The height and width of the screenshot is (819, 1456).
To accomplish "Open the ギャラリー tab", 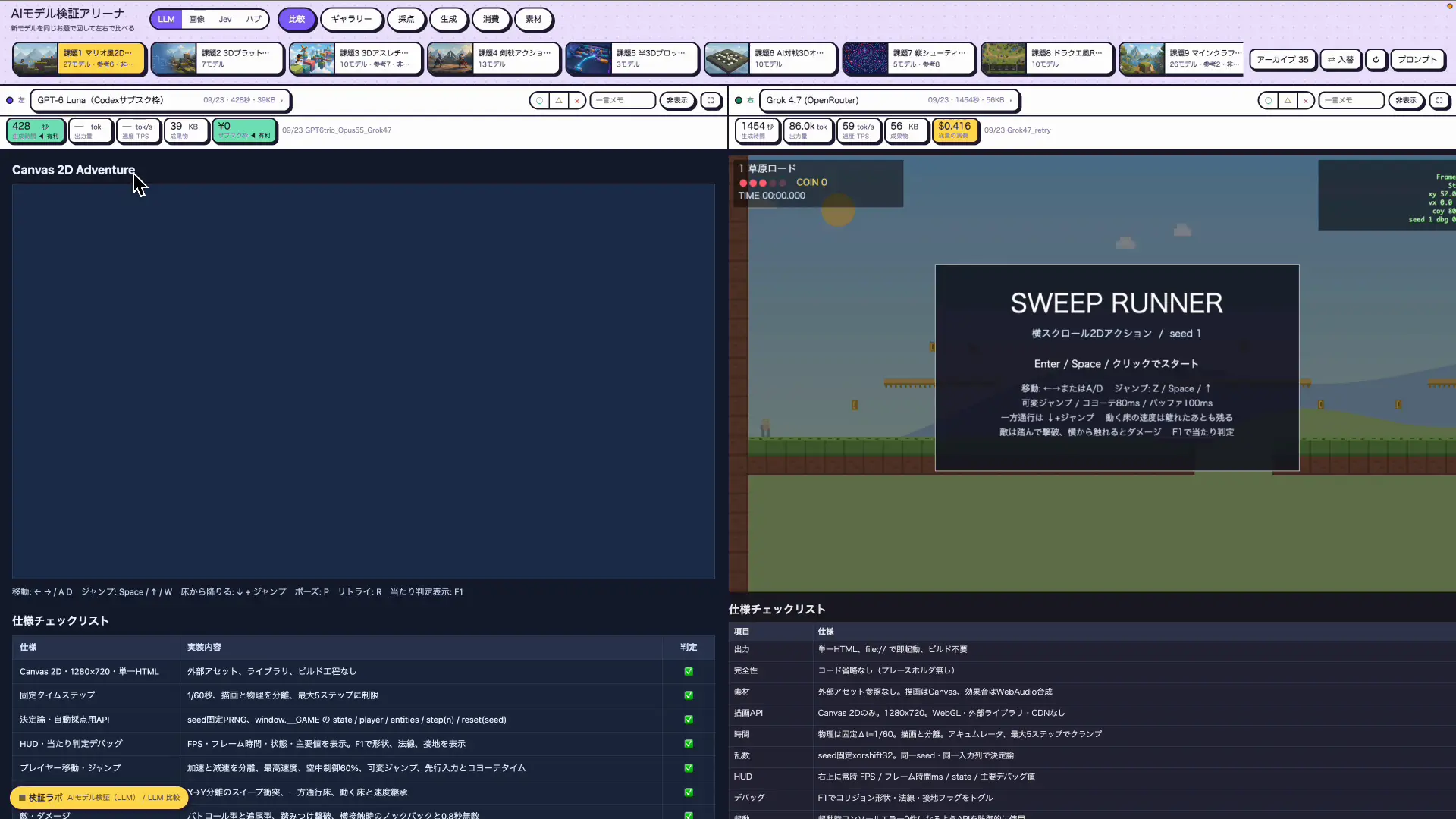I will click(351, 19).
